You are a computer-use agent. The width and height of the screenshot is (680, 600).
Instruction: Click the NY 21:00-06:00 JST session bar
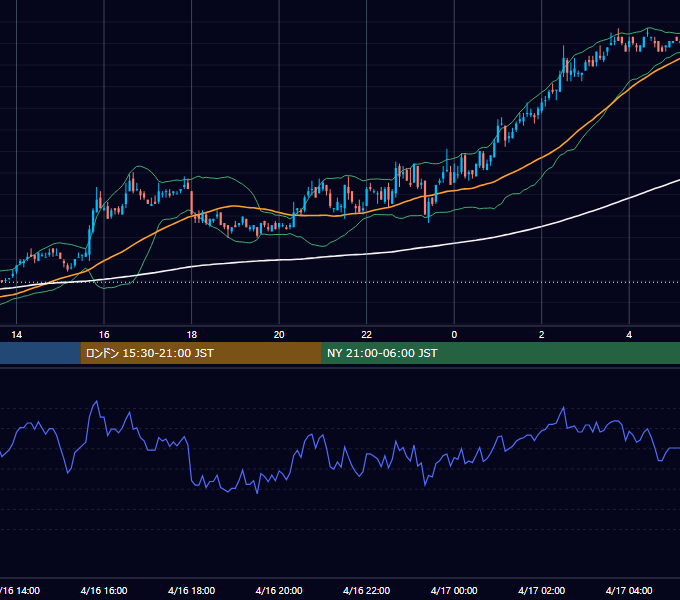click(x=500, y=353)
